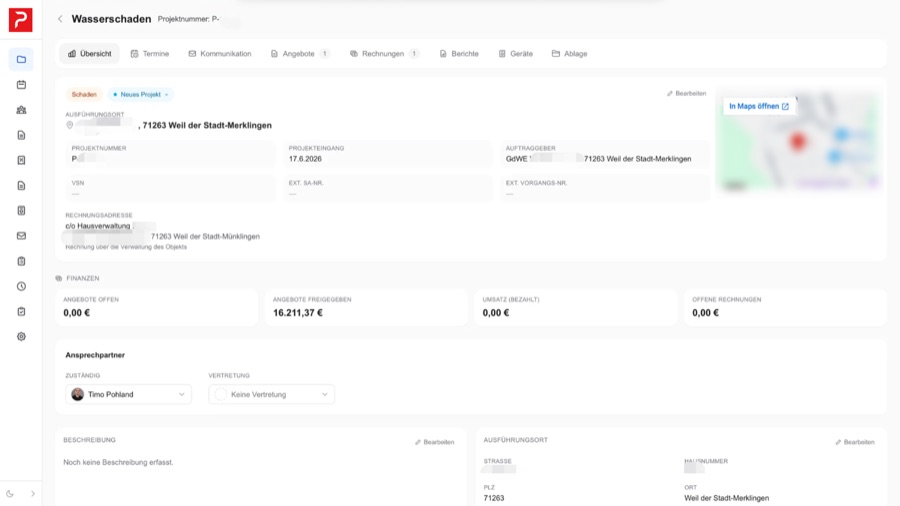This screenshot has width=900, height=506.
Task: Open the calendar icon in sidebar
Action: [x=21, y=85]
